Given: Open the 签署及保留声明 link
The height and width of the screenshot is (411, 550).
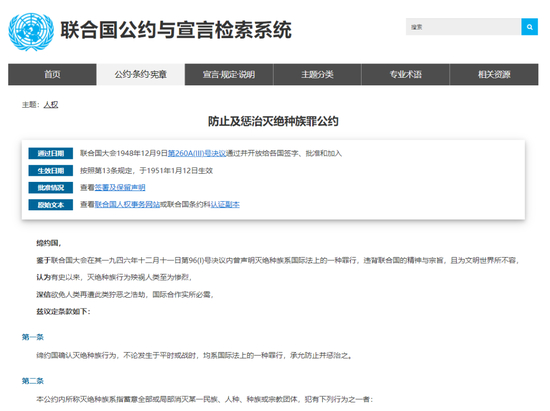Looking at the screenshot, I should click(120, 187).
